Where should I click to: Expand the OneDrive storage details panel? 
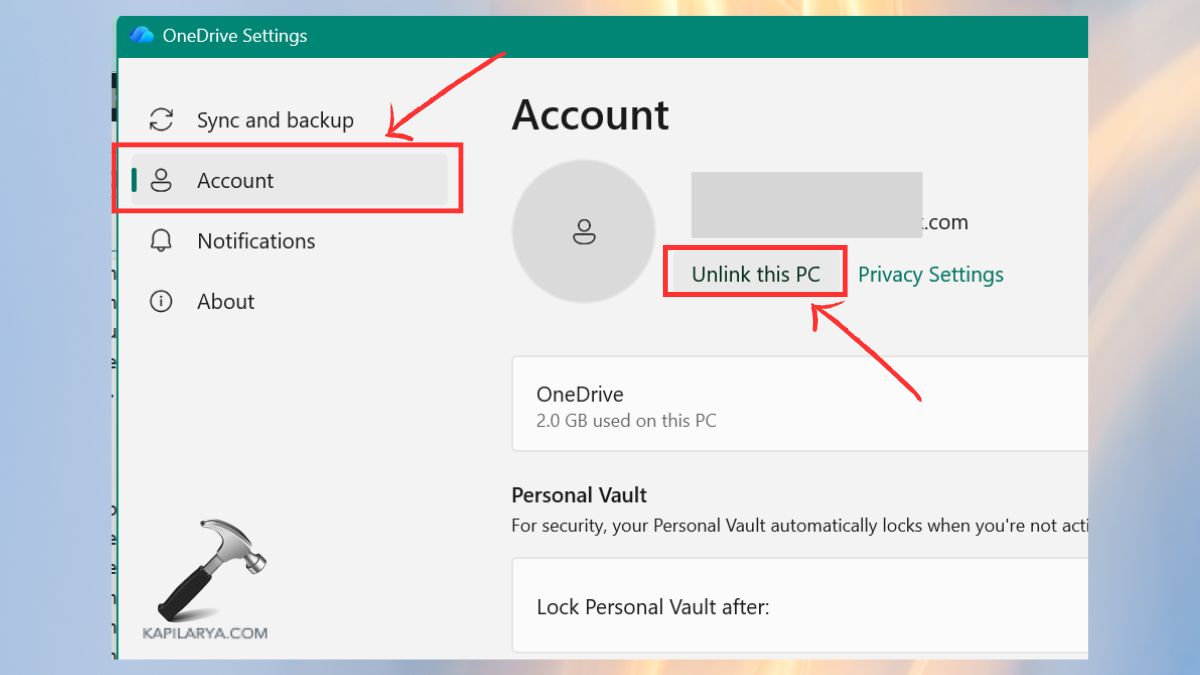pyautogui.click(x=800, y=403)
